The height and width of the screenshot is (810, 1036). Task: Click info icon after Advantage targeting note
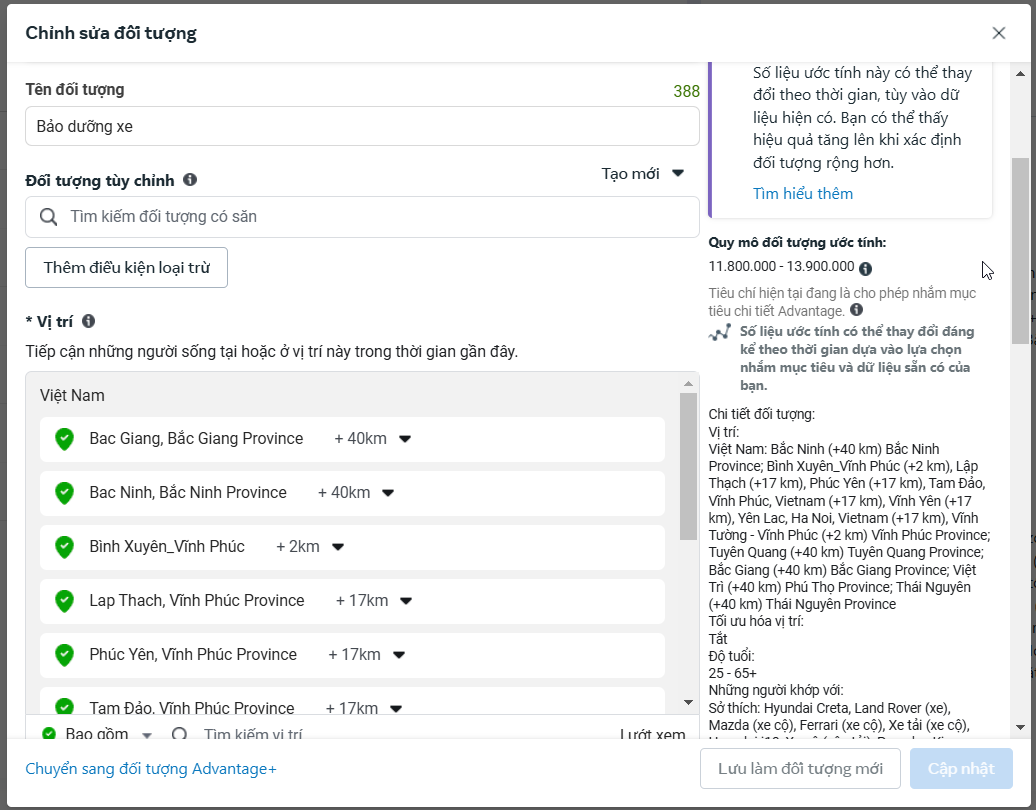pyautogui.click(x=857, y=311)
